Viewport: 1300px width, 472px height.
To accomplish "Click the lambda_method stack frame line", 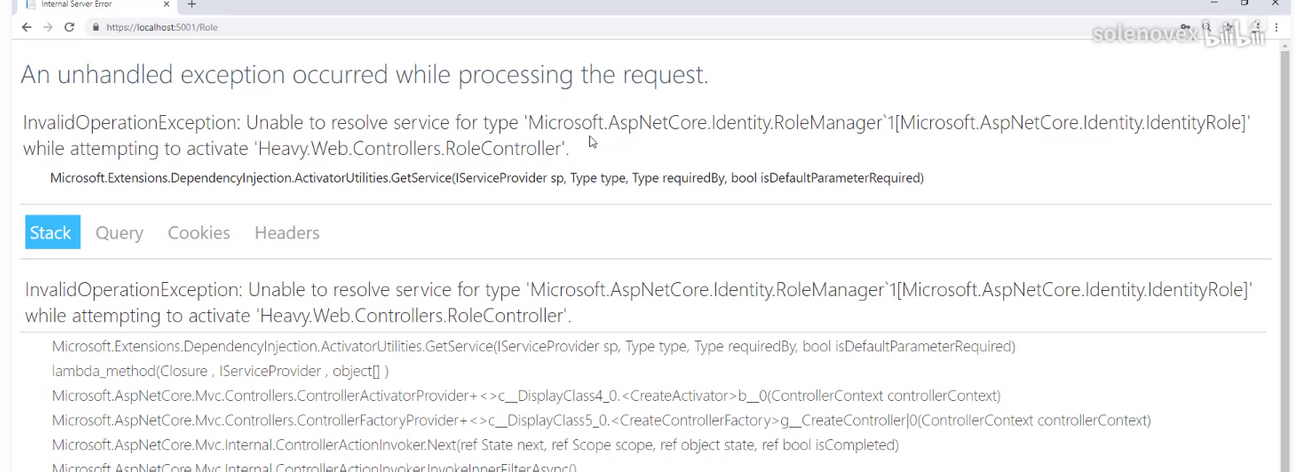I will (x=220, y=371).
